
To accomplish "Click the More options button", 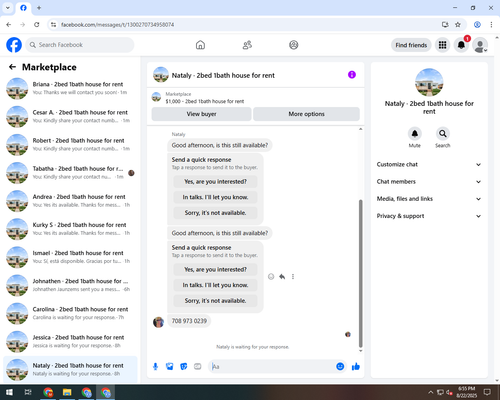I will pos(306,114).
